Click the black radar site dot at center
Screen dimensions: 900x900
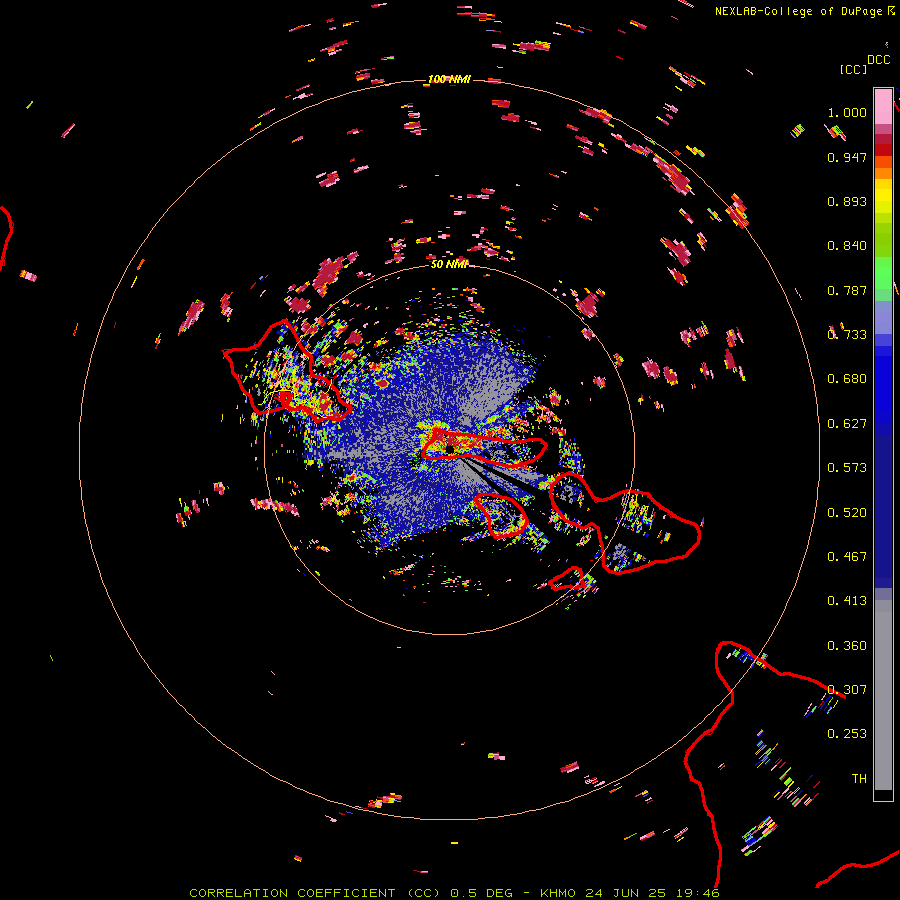coord(450,448)
